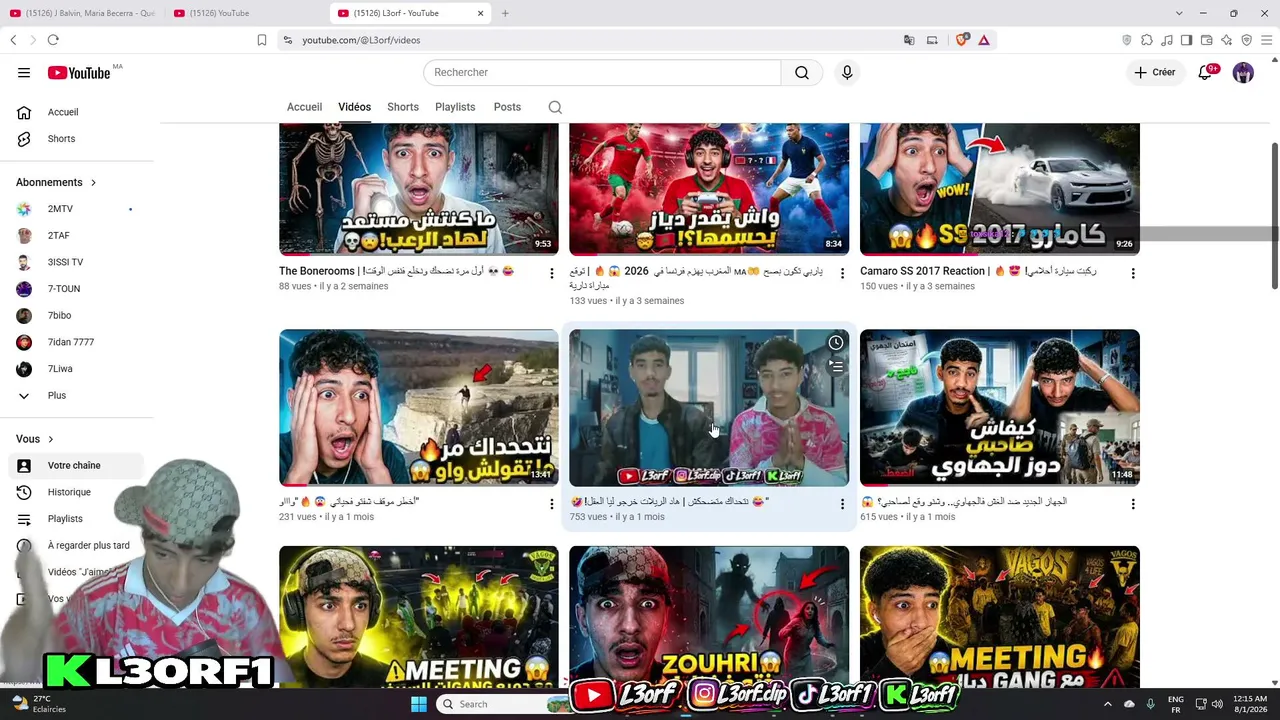
Task: Add hovered video to queue via list icon
Action: 836,367
